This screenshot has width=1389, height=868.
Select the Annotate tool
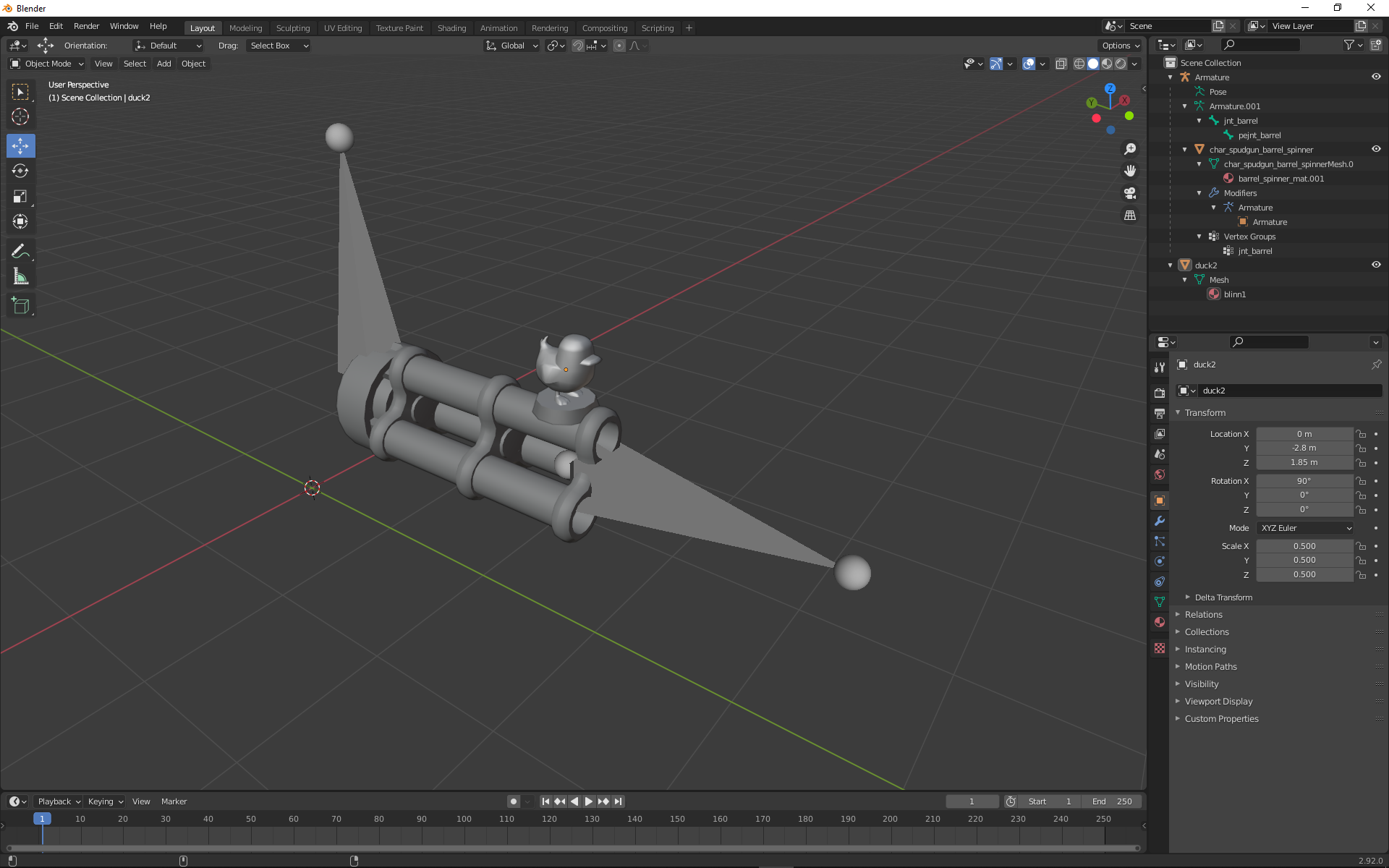[20, 251]
